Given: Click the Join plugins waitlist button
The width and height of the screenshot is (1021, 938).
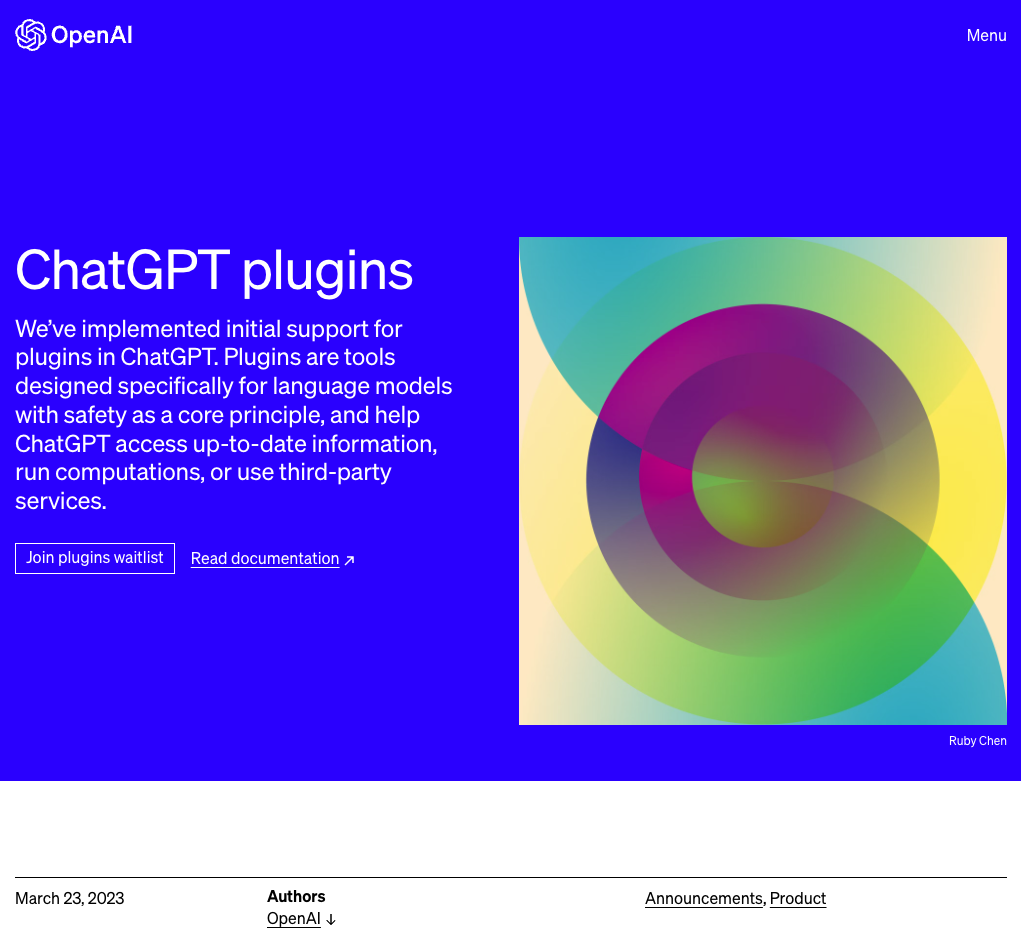Looking at the screenshot, I should (95, 558).
